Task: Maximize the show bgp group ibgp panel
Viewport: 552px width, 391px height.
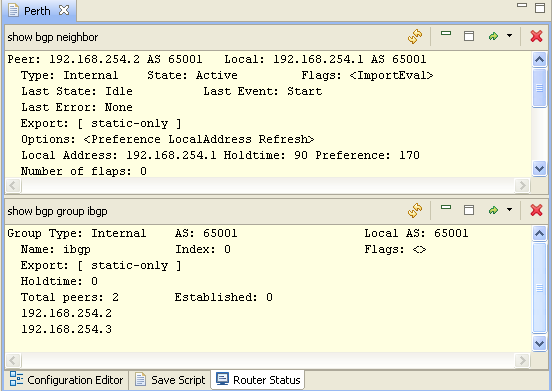Action: (x=469, y=210)
